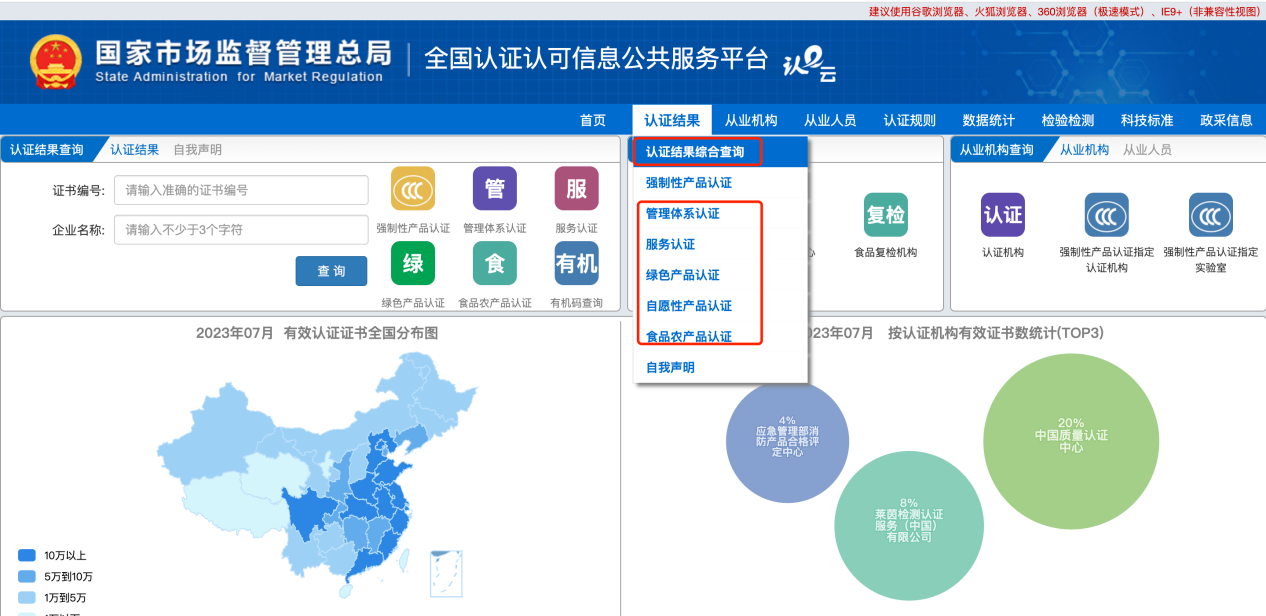The height and width of the screenshot is (616, 1266).
Task: Toggle the 10万以上 map legend item
Action: click(27, 555)
